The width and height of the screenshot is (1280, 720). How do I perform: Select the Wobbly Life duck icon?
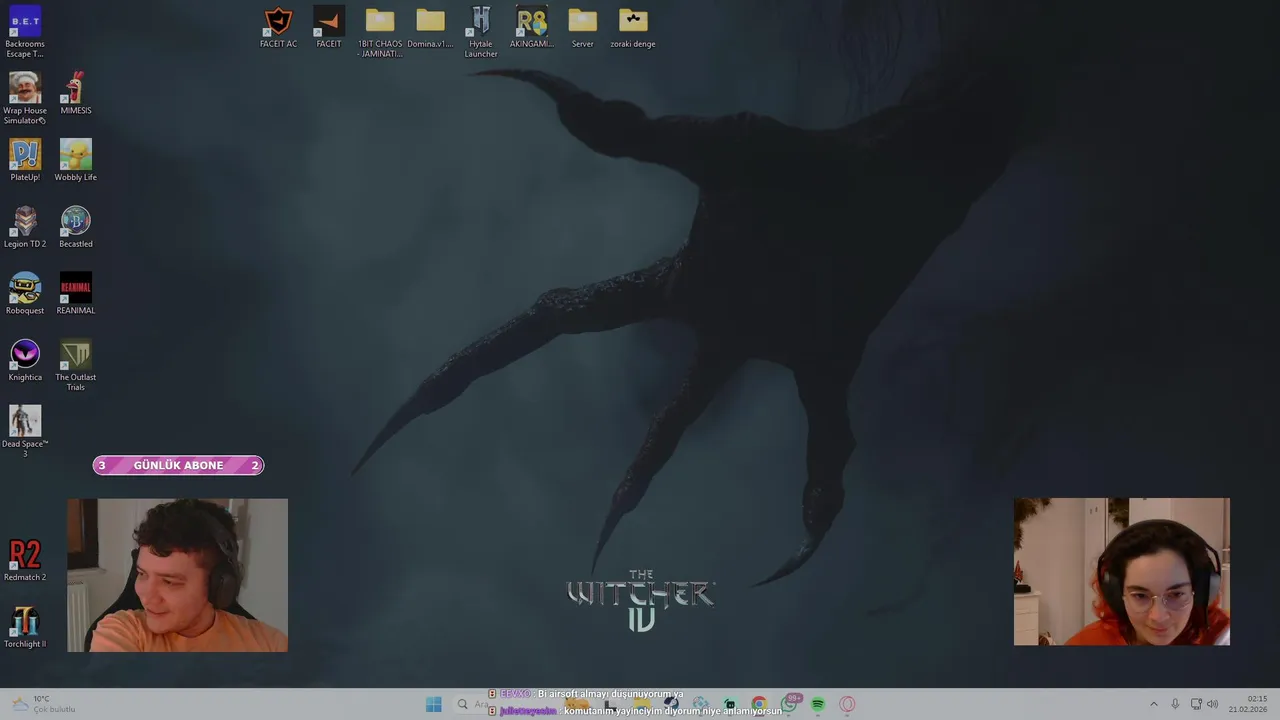(x=76, y=160)
